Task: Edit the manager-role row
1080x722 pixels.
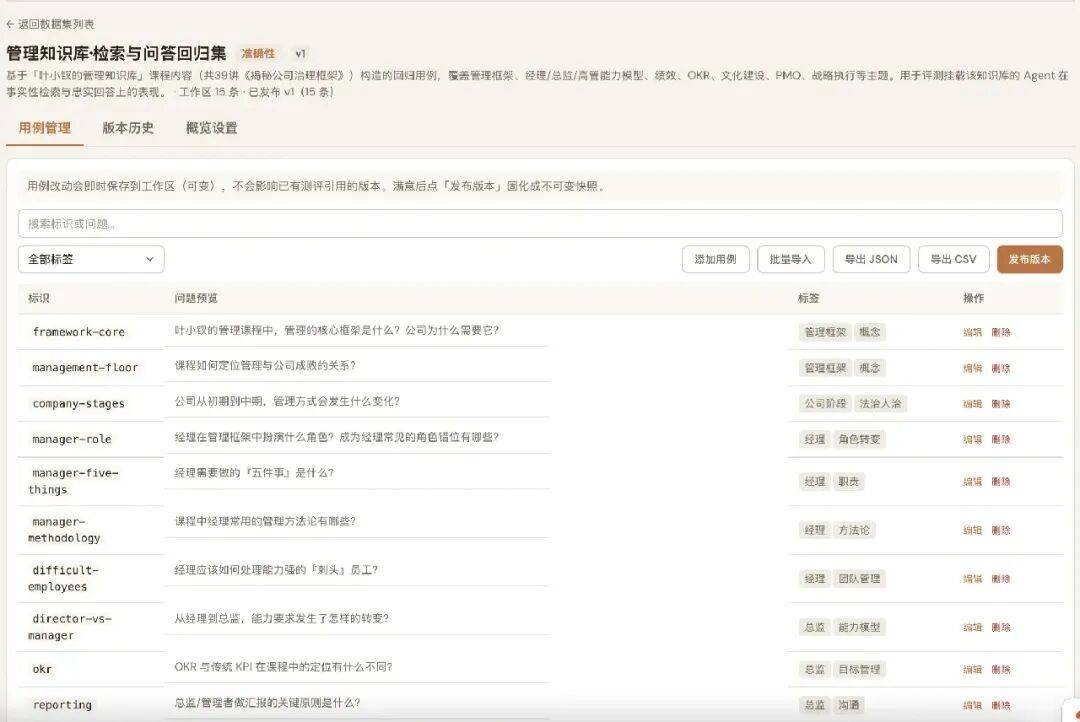Action: [x=973, y=440]
